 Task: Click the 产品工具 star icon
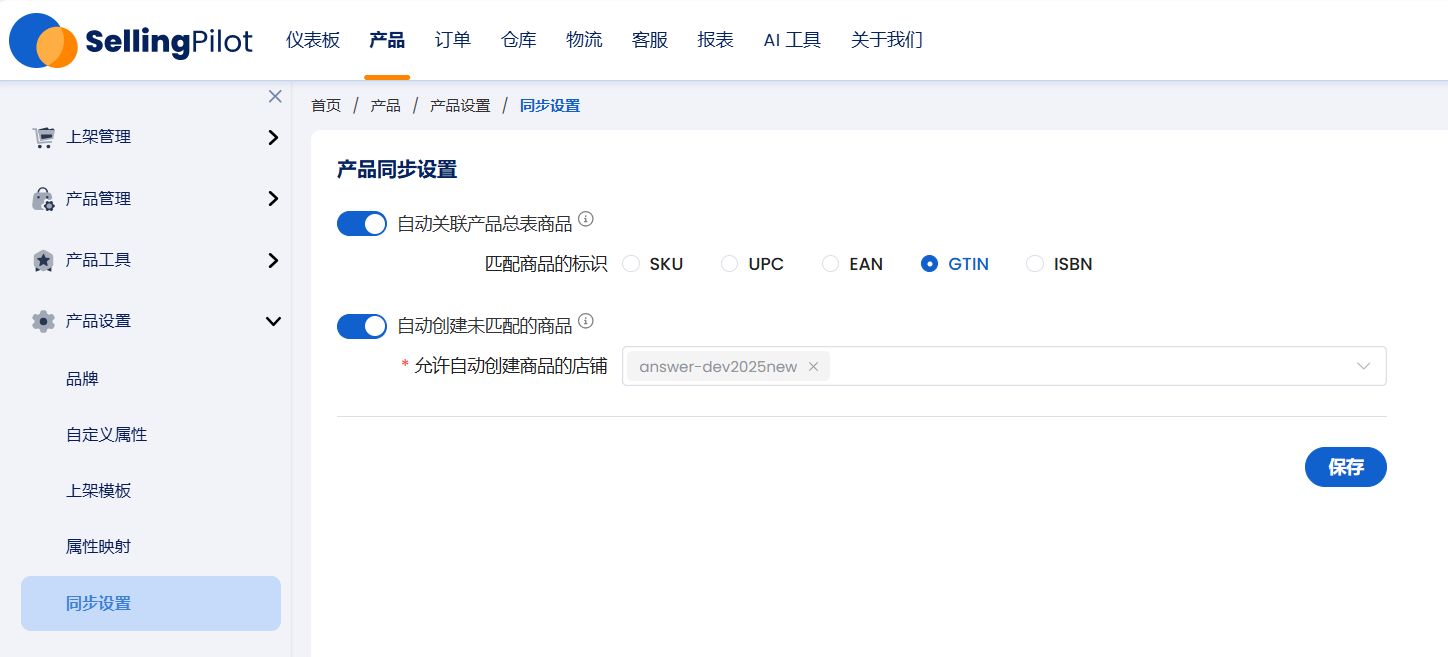point(43,260)
